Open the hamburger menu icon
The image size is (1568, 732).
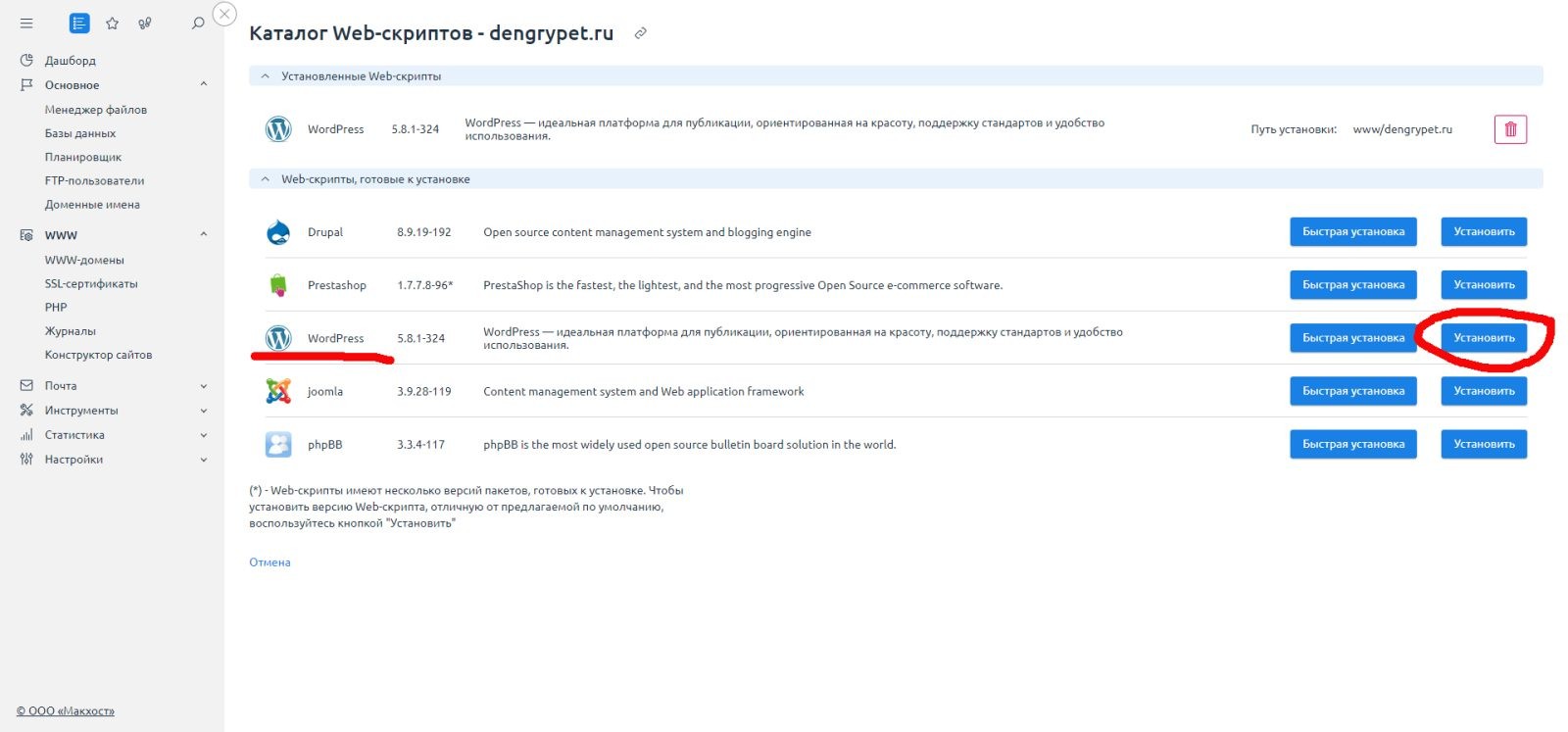click(26, 23)
